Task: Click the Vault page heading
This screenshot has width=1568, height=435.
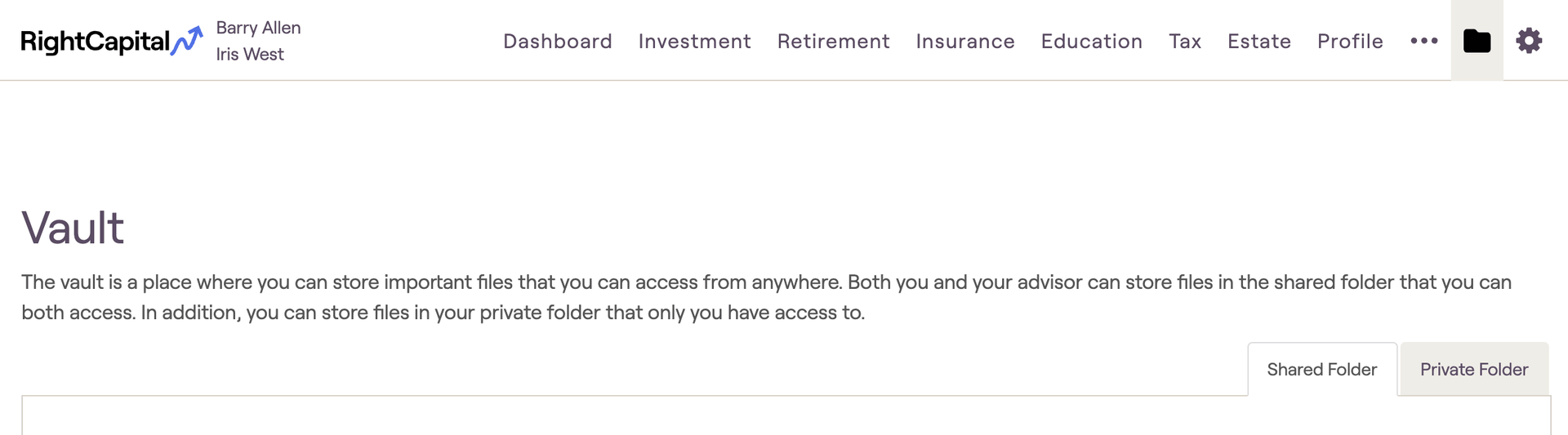Action: tap(73, 227)
